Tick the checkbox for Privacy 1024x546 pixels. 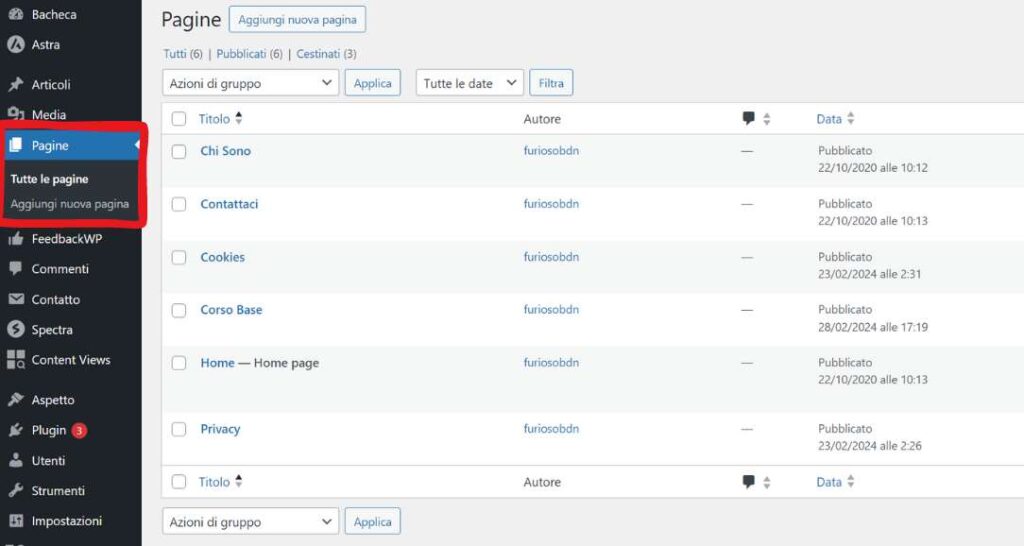click(x=179, y=429)
